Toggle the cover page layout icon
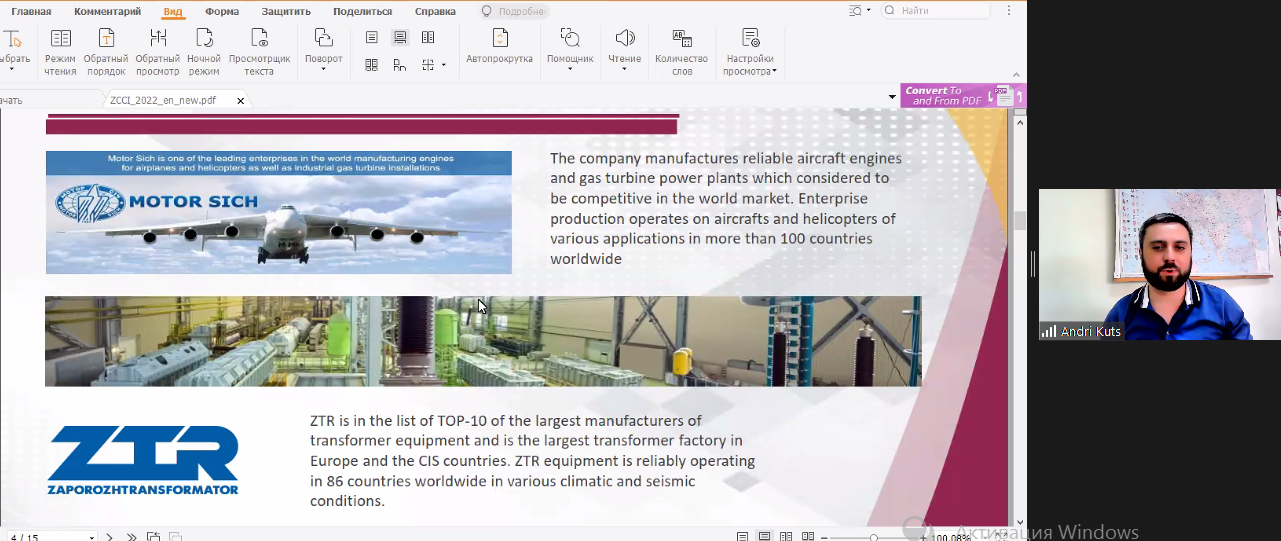 click(400, 65)
